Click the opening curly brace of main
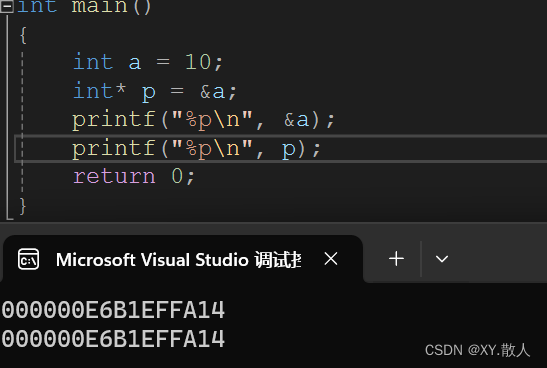The image size is (547, 368). [x=23, y=35]
